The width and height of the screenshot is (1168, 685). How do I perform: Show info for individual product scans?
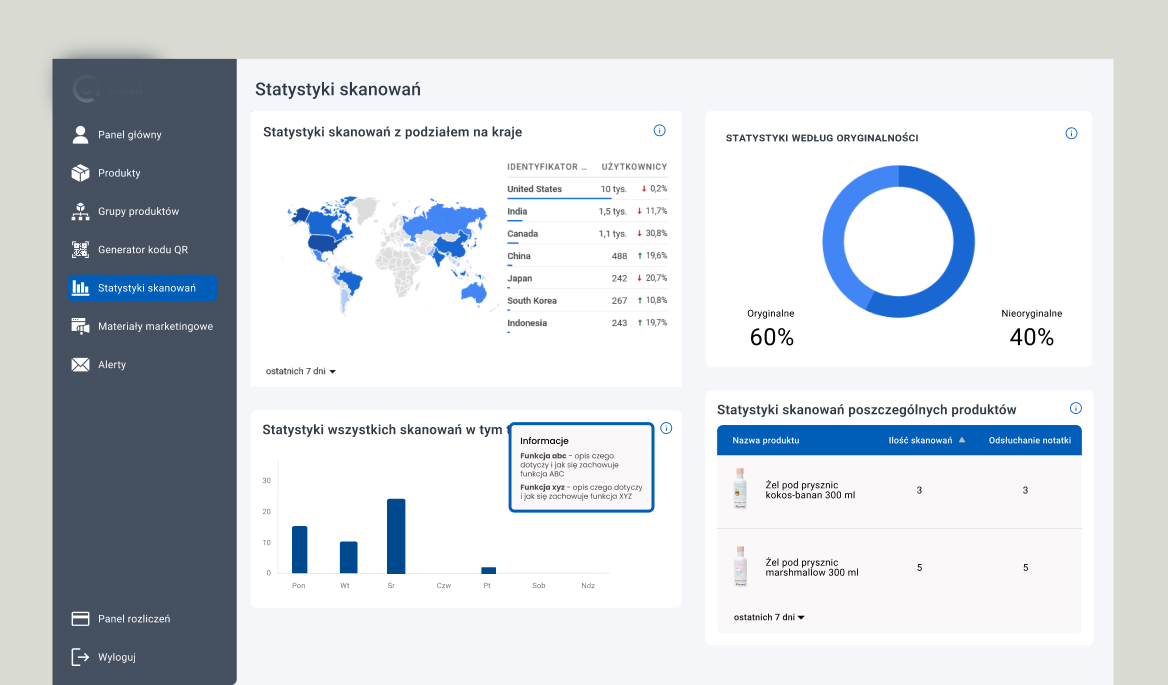tap(1076, 408)
